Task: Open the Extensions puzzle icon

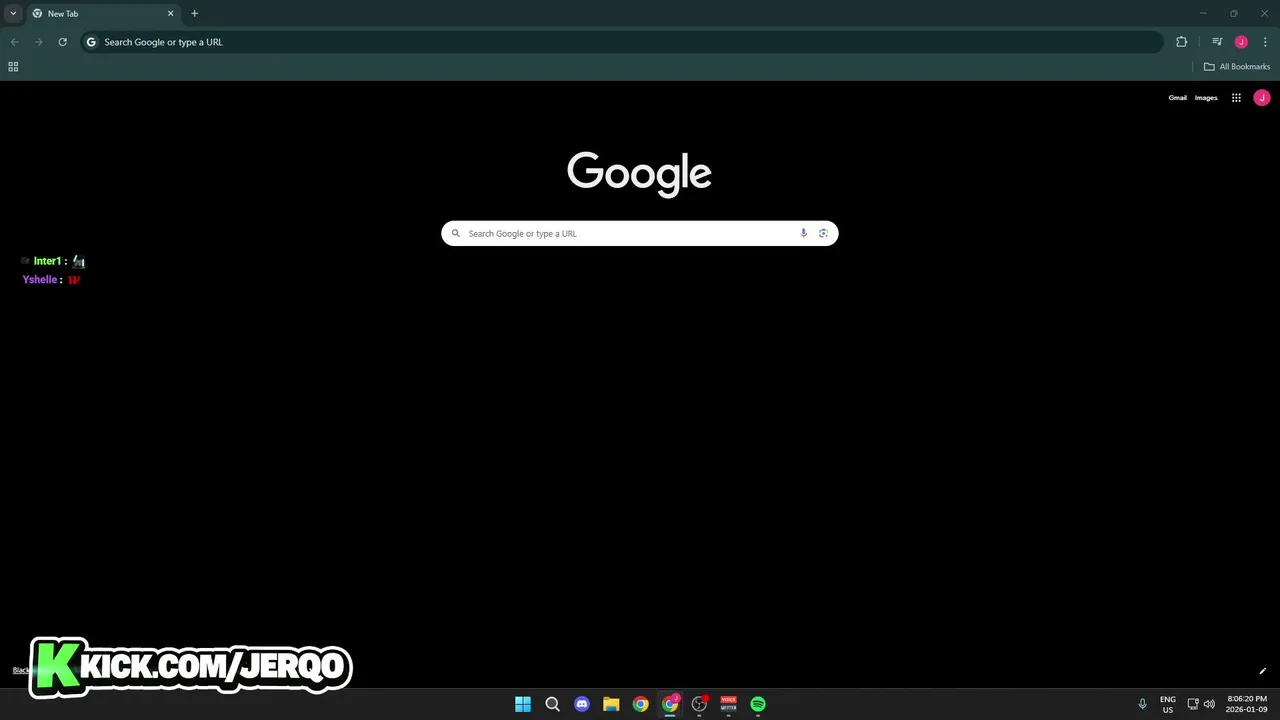Action: [1181, 42]
